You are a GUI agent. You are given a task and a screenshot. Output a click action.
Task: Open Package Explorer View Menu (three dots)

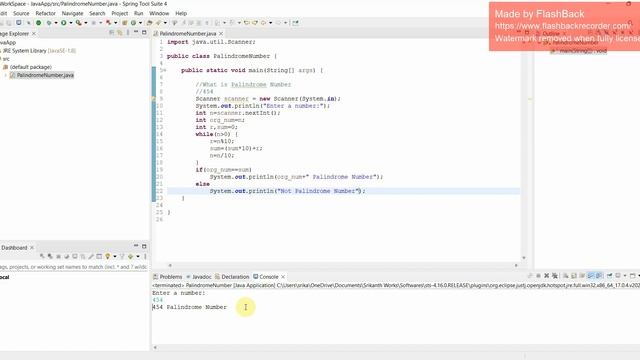(x=128, y=33)
